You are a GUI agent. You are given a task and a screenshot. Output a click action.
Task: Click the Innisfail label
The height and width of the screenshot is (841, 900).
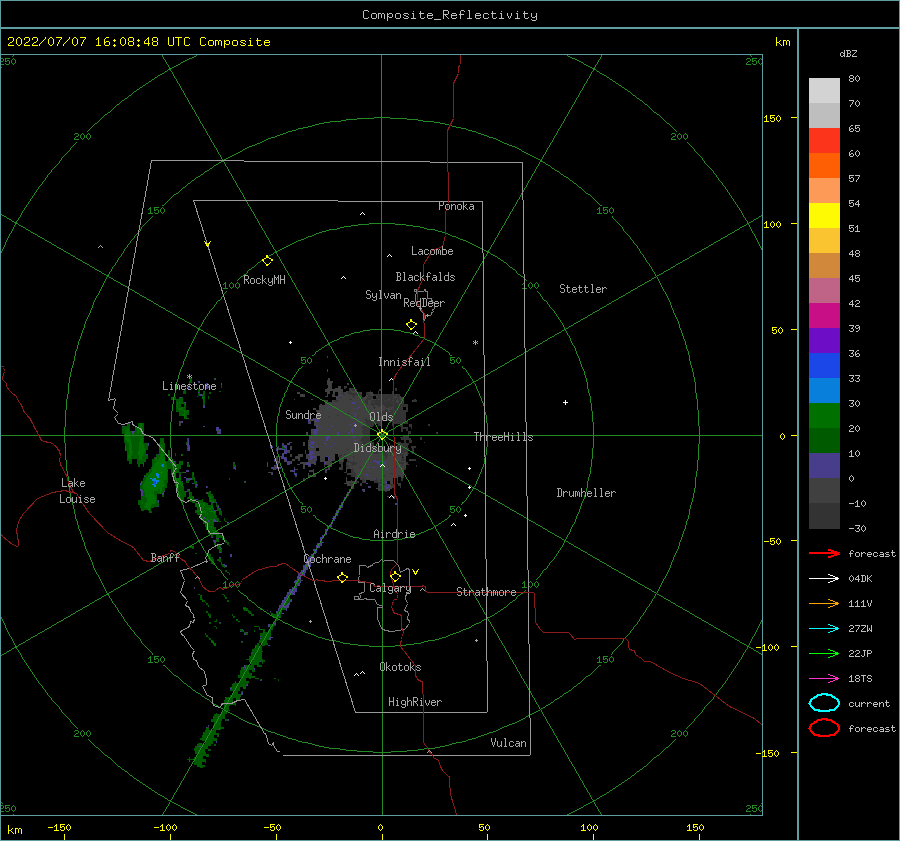pos(404,362)
